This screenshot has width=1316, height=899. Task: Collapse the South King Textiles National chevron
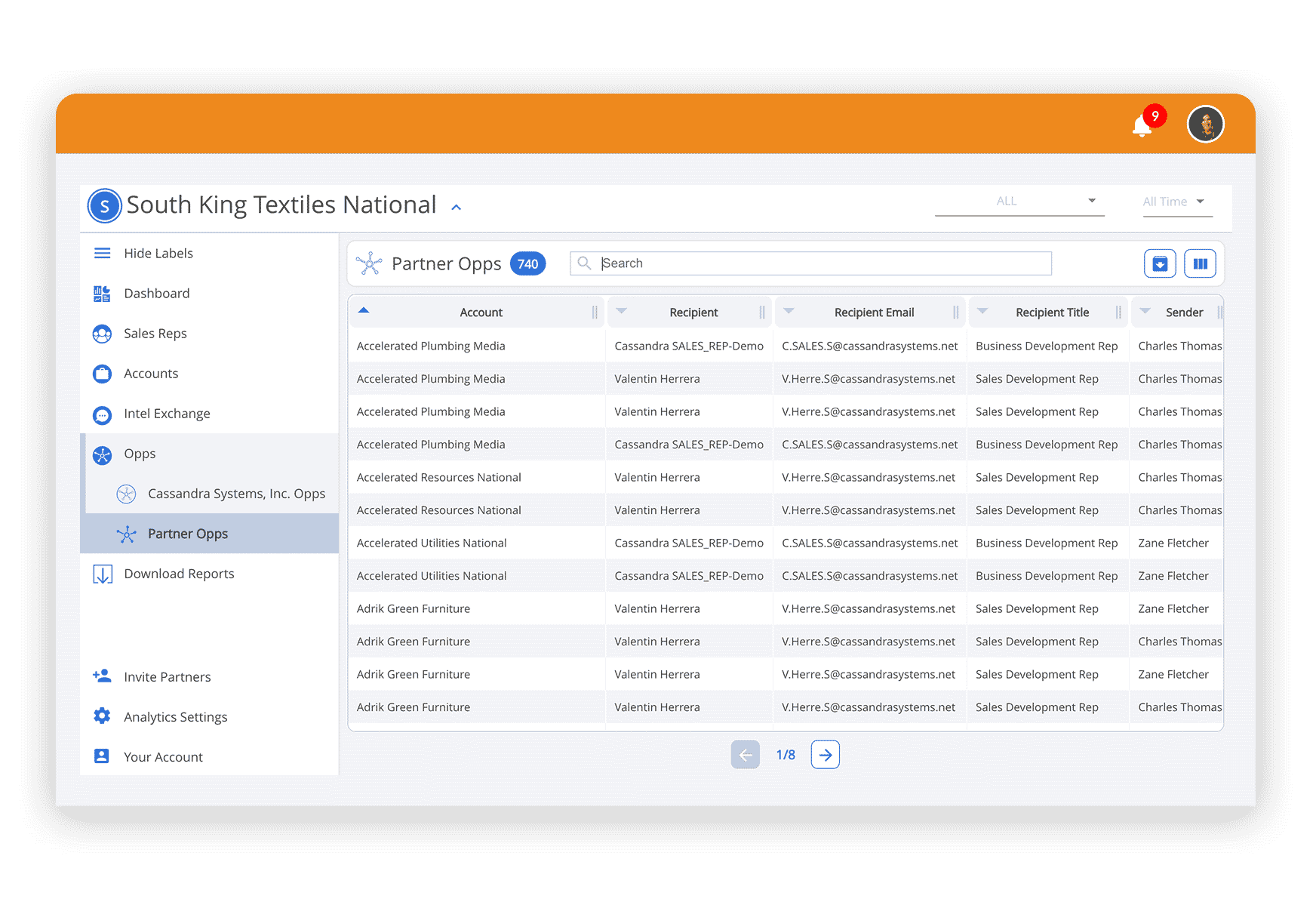coord(456,207)
